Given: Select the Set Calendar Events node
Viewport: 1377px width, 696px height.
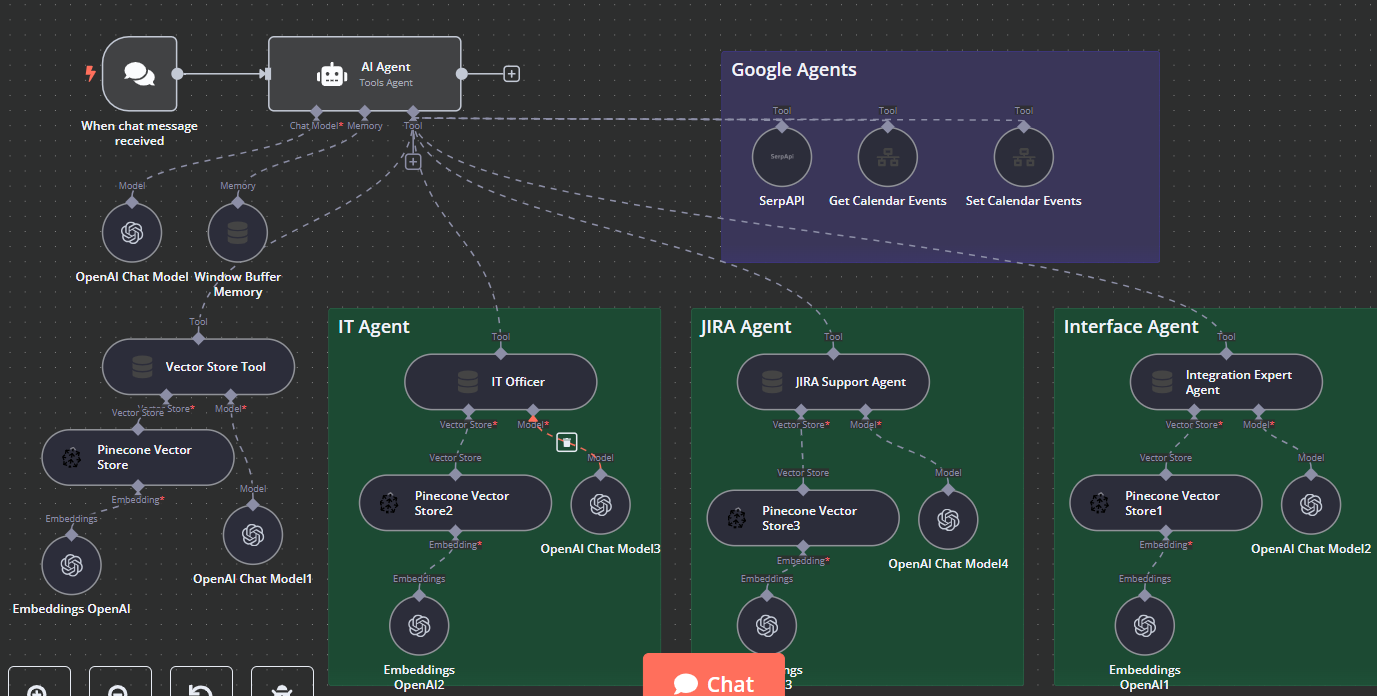Looking at the screenshot, I should click(x=1023, y=157).
